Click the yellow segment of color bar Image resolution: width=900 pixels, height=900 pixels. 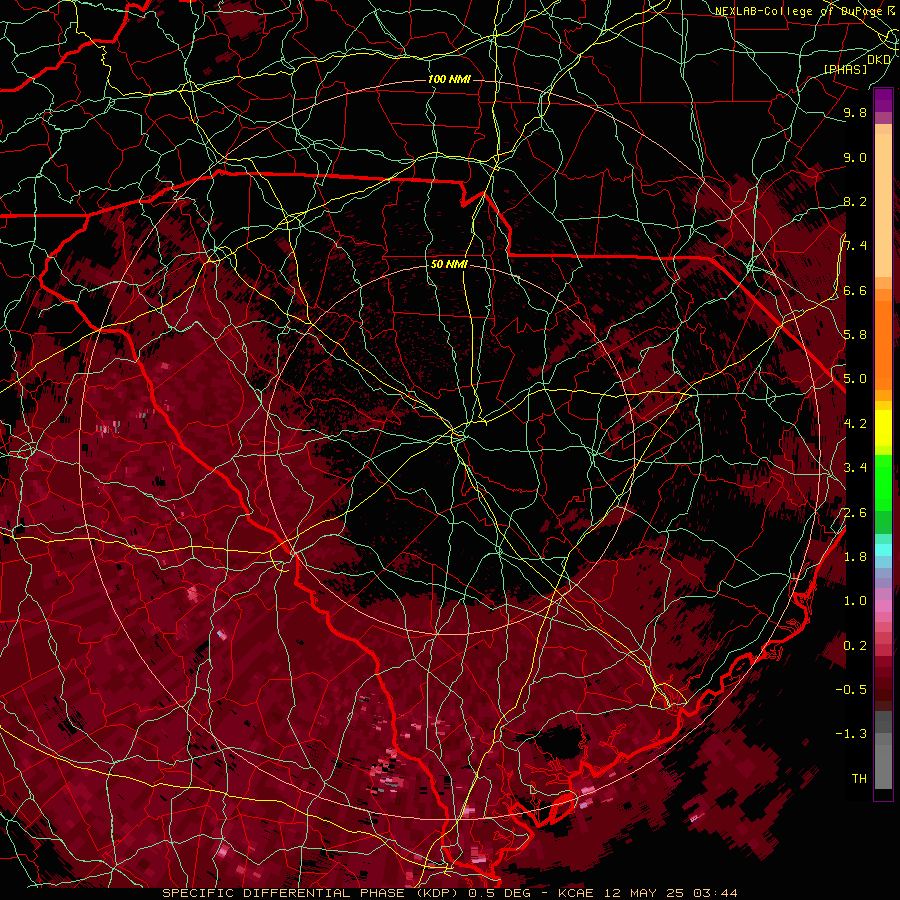point(883,428)
